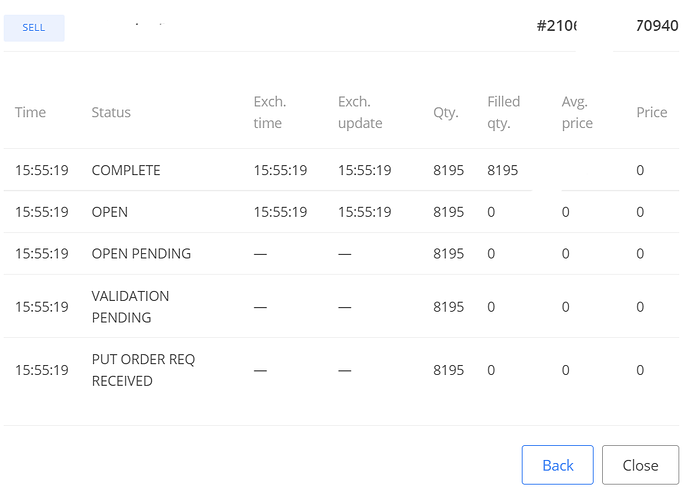Click filled qty 8195 in COMPLETE row
687x500 pixels.
click(x=503, y=170)
